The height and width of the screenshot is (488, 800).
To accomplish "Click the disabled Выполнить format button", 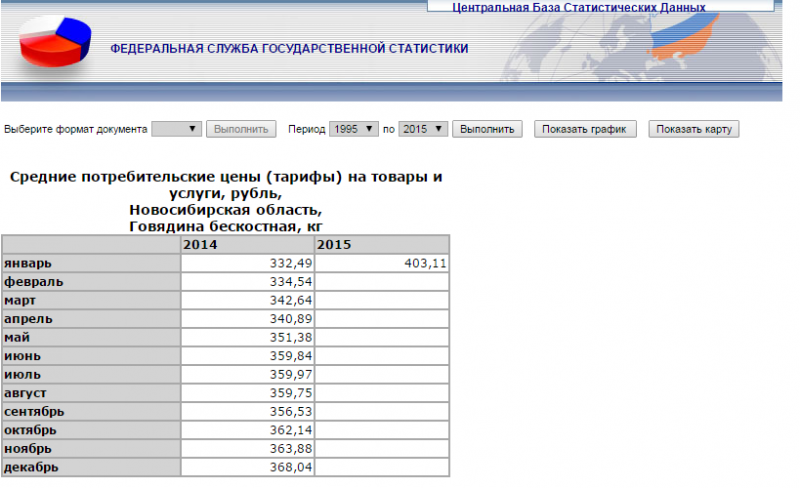I will click(x=241, y=129).
